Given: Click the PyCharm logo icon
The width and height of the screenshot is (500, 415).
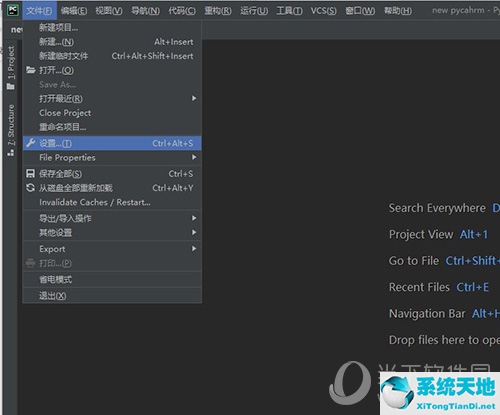Looking at the screenshot, I should click(x=13, y=10).
